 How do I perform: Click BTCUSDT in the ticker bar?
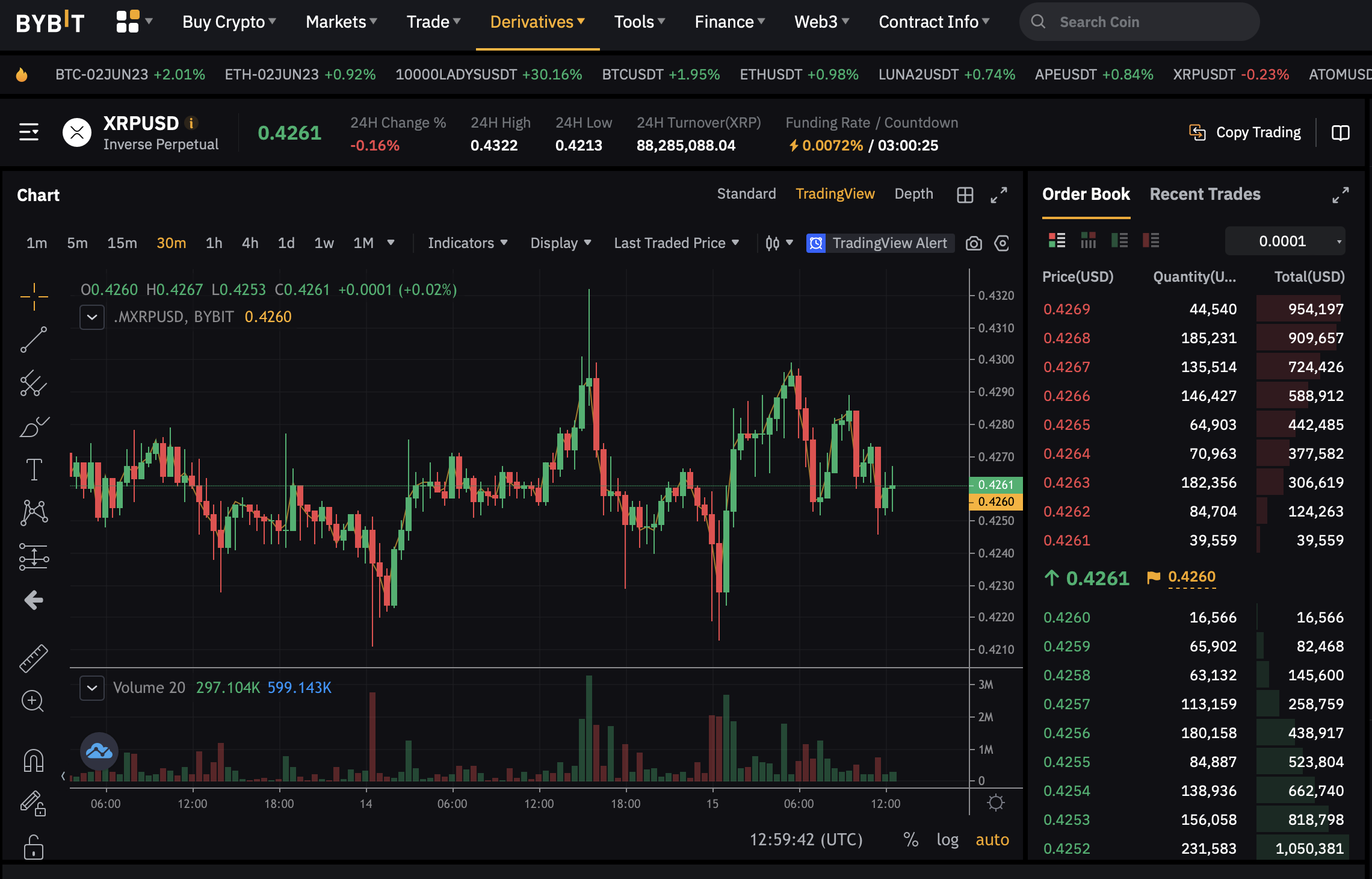(x=661, y=75)
